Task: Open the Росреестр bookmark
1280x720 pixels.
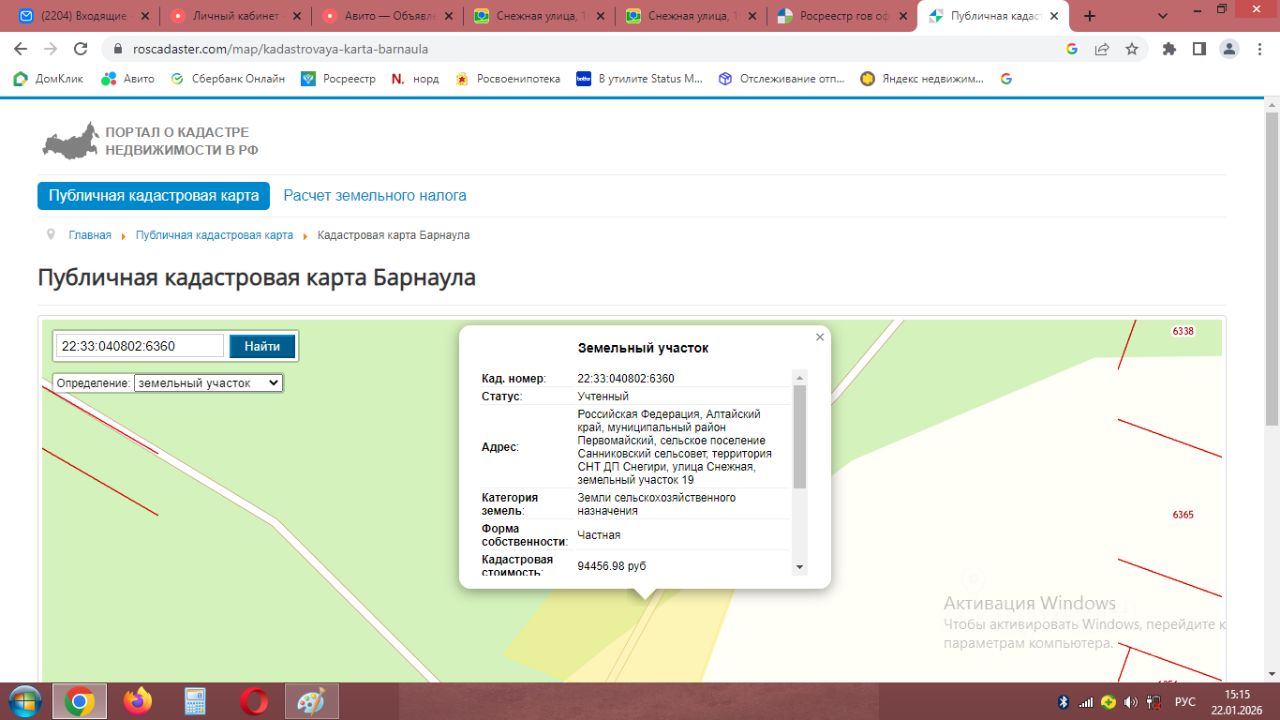Action: point(338,79)
